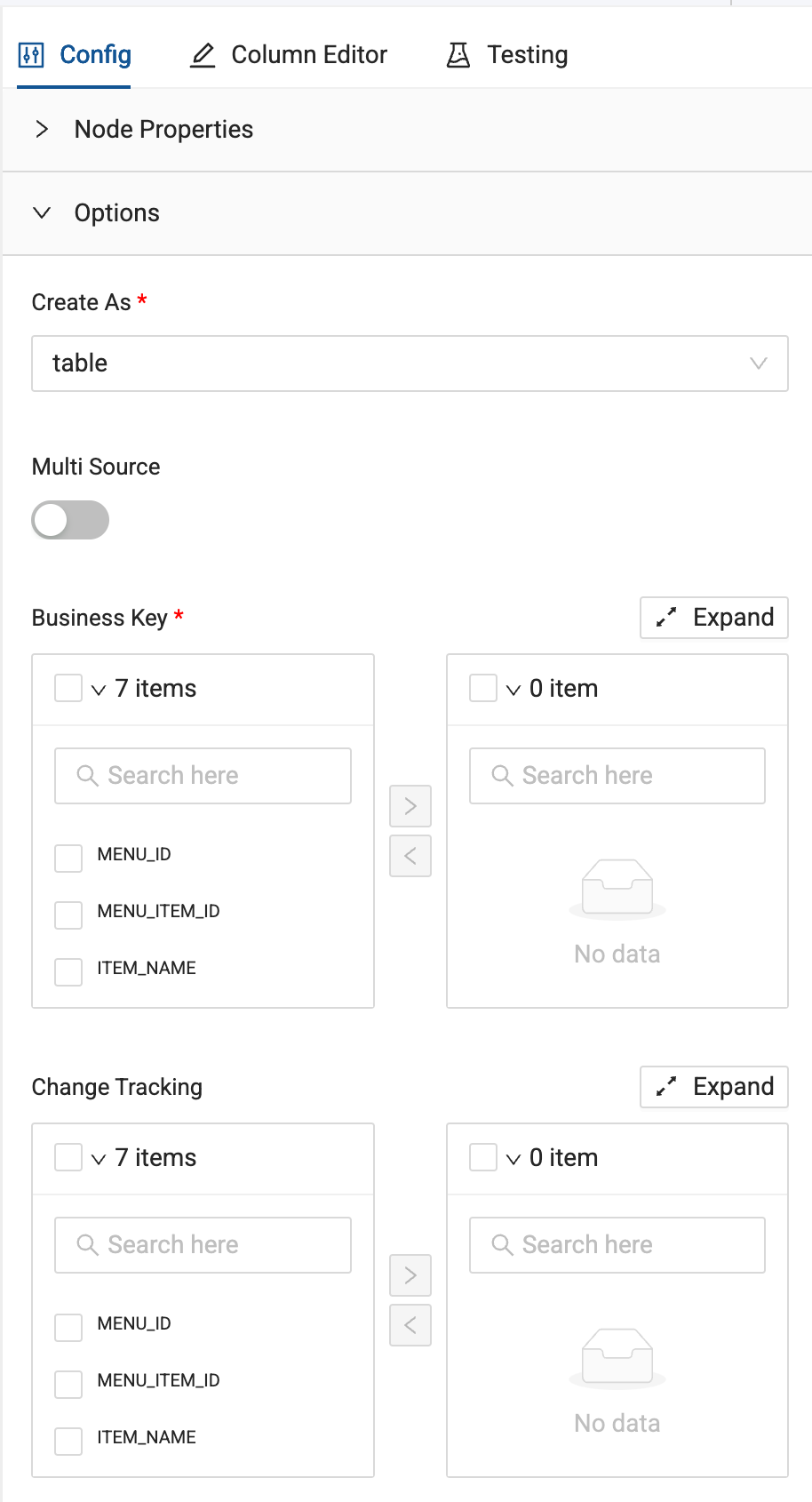Click the Testing flask icon
812x1502 pixels.
(458, 55)
